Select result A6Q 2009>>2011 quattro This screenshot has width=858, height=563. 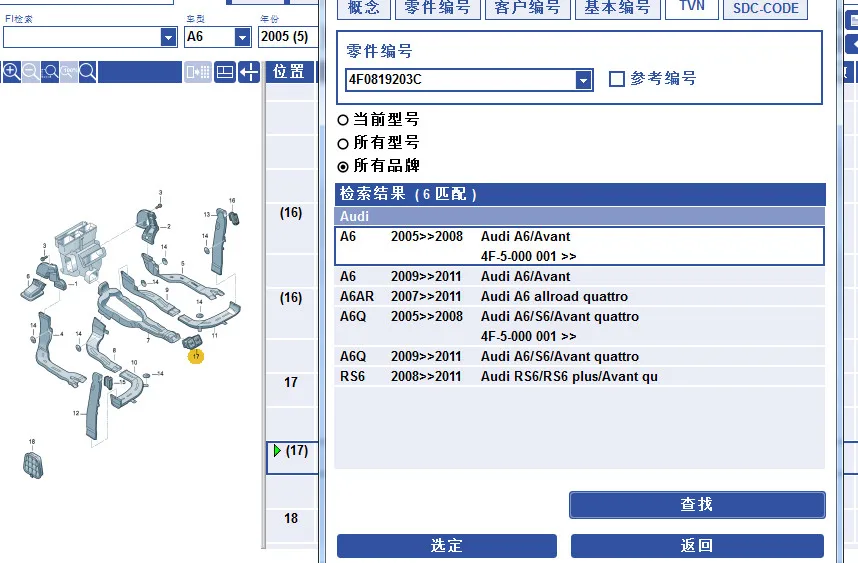pyautogui.click(x=579, y=356)
